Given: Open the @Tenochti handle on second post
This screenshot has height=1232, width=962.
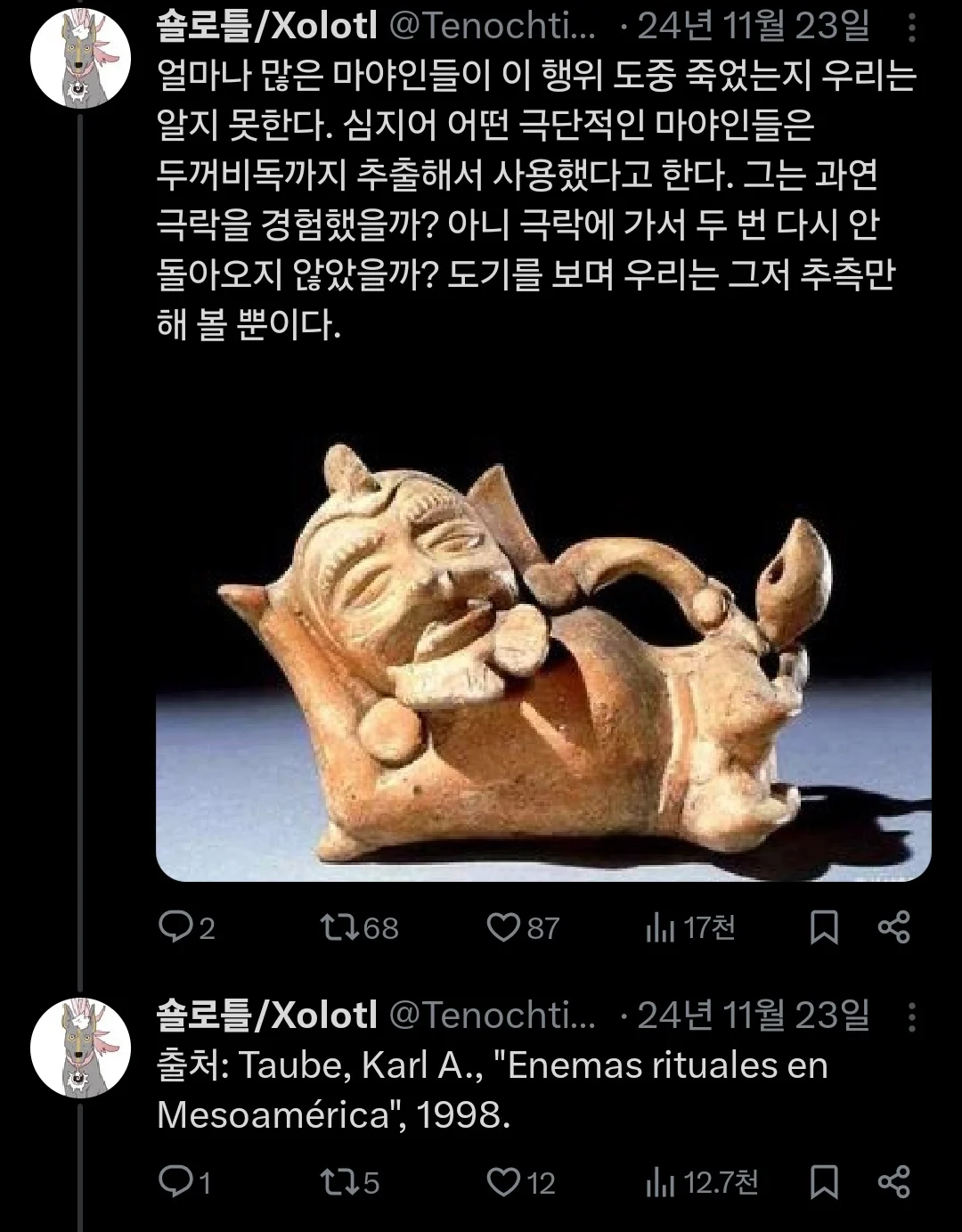Looking at the screenshot, I should click(493, 1016).
